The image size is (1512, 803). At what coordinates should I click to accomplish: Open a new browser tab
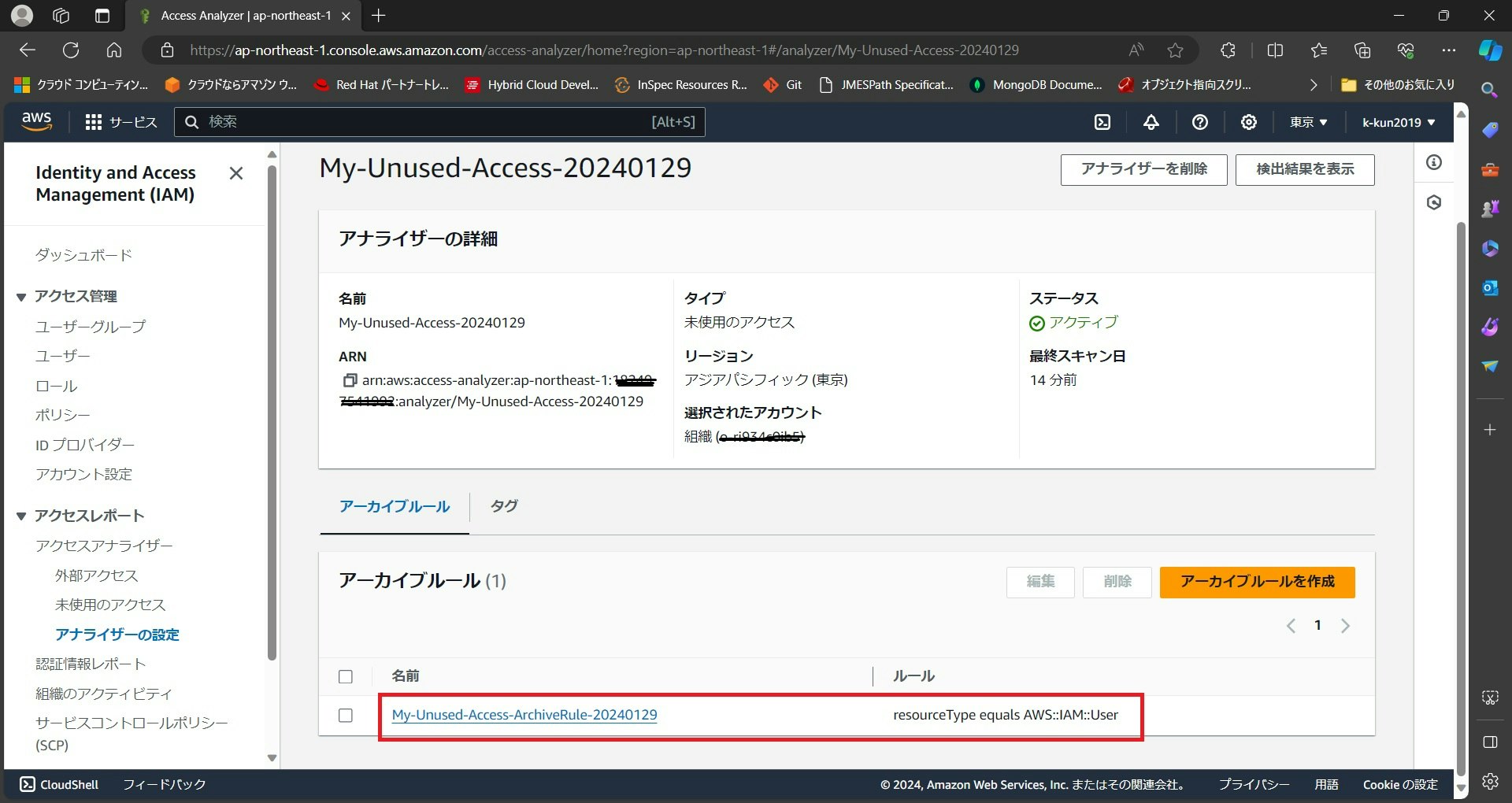[x=379, y=16]
